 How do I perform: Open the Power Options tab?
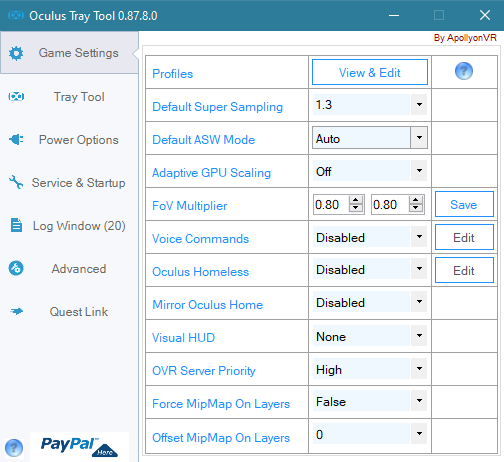pyautogui.click(x=69, y=140)
